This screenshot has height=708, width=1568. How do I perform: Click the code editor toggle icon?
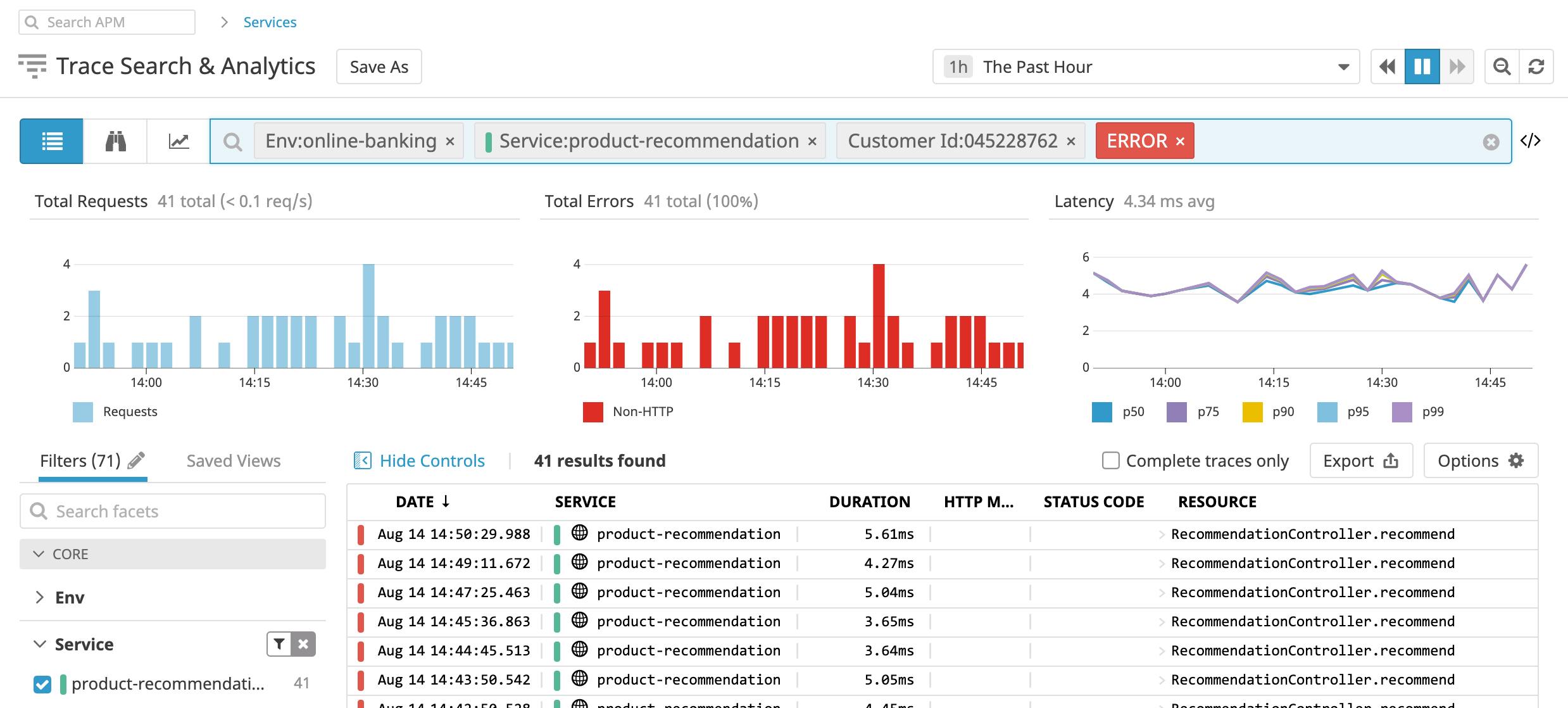click(1530, 141)
